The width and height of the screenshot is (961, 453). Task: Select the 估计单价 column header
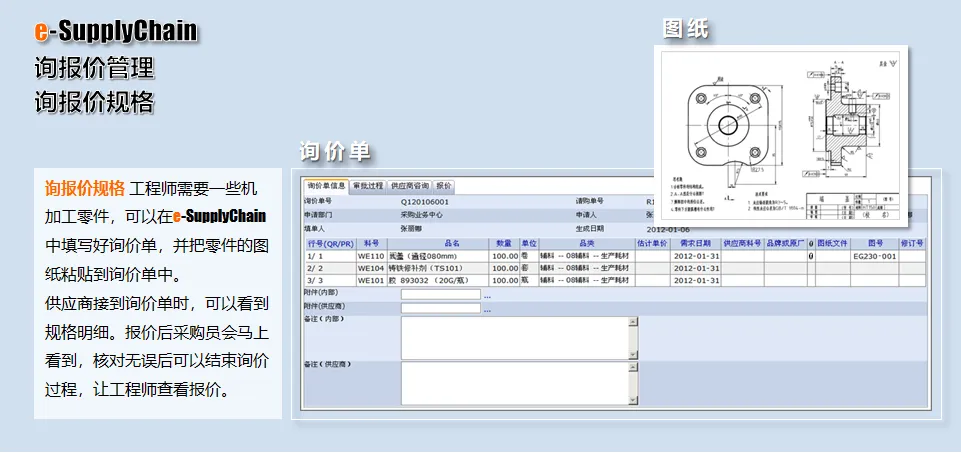coord(653,243)
